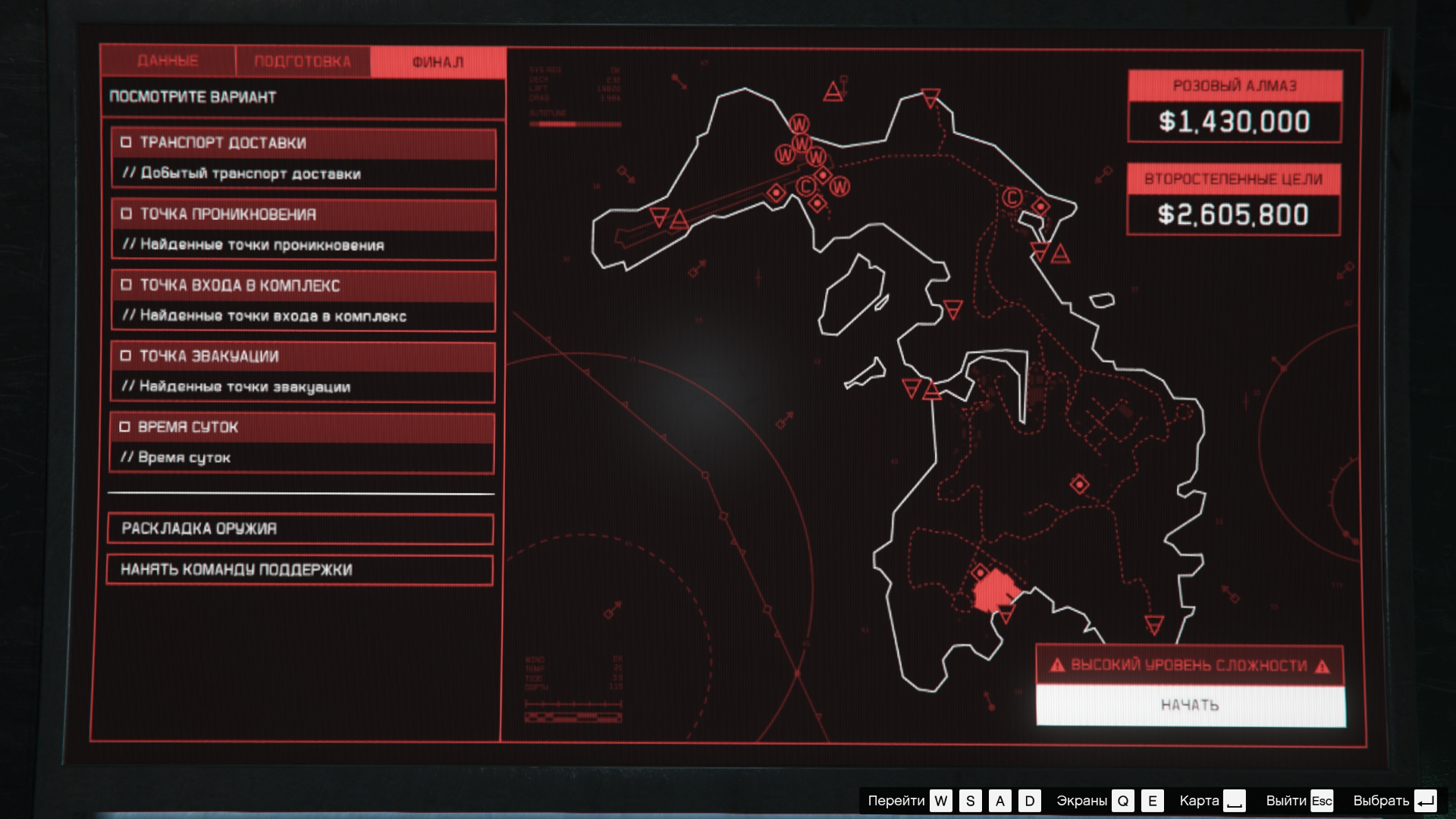The width and height of the screenshot is (1456, 819).
Task: Select diamond marker in island's center
Action: click(x=1079, y=485)
